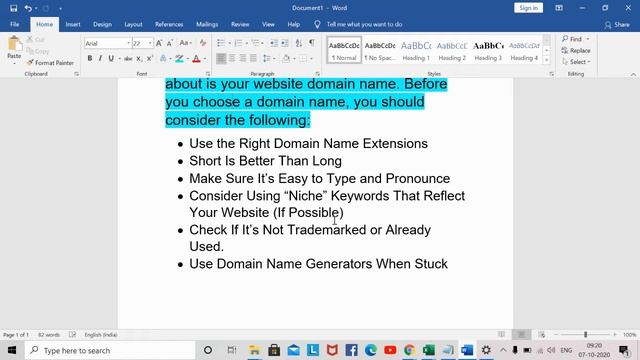Increase paragraph indent
This screenshot has width=640, height=360.
(285, 43)
